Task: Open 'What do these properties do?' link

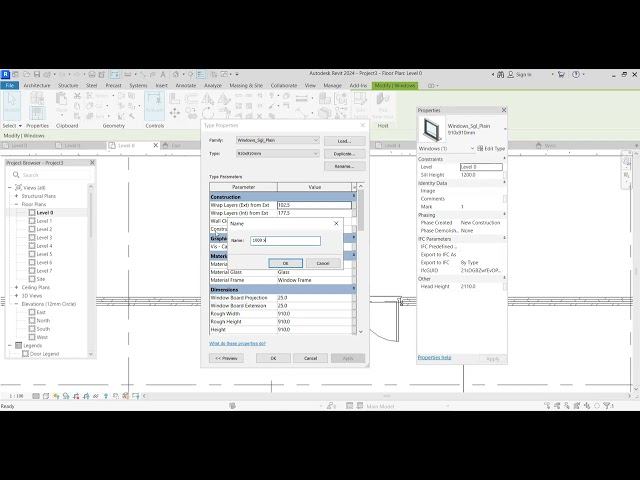Action: pos(237,344)
